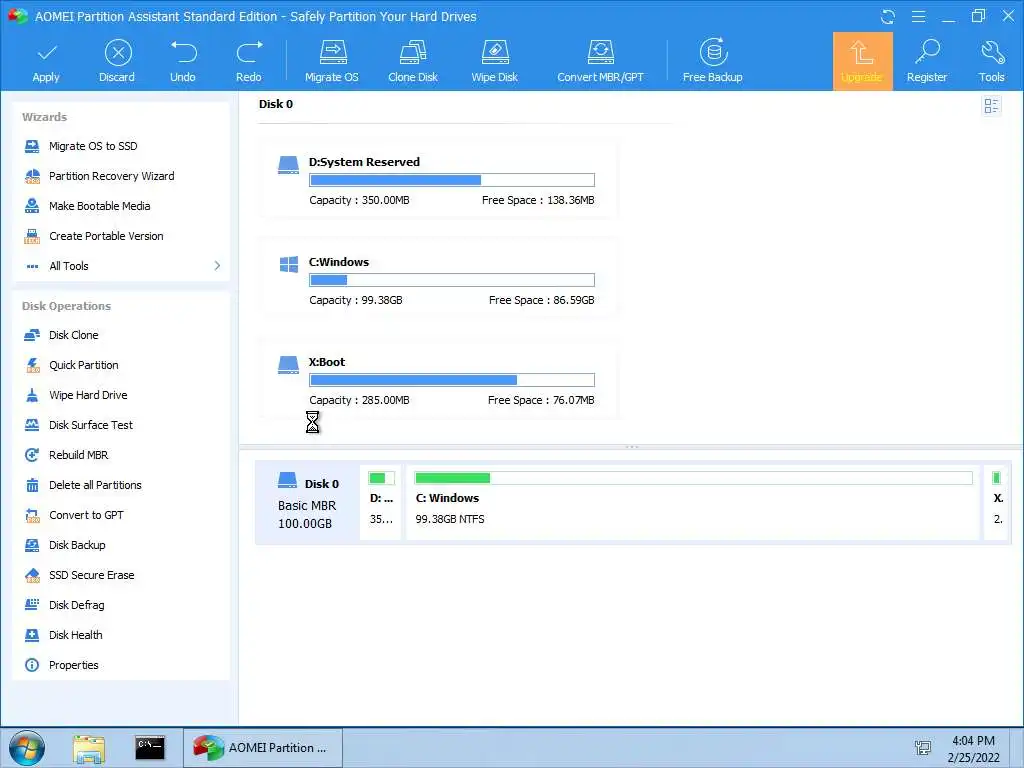
Task: Click the Delete all Partitions trash icon
Action: 32,485
